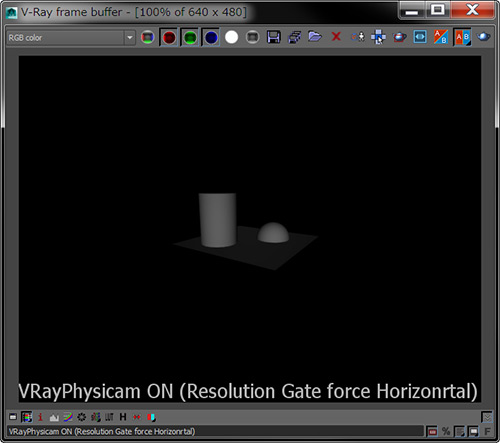Load image with open folder icon
500x443 pixels.
pyautogui.click(x=315, y=37)
